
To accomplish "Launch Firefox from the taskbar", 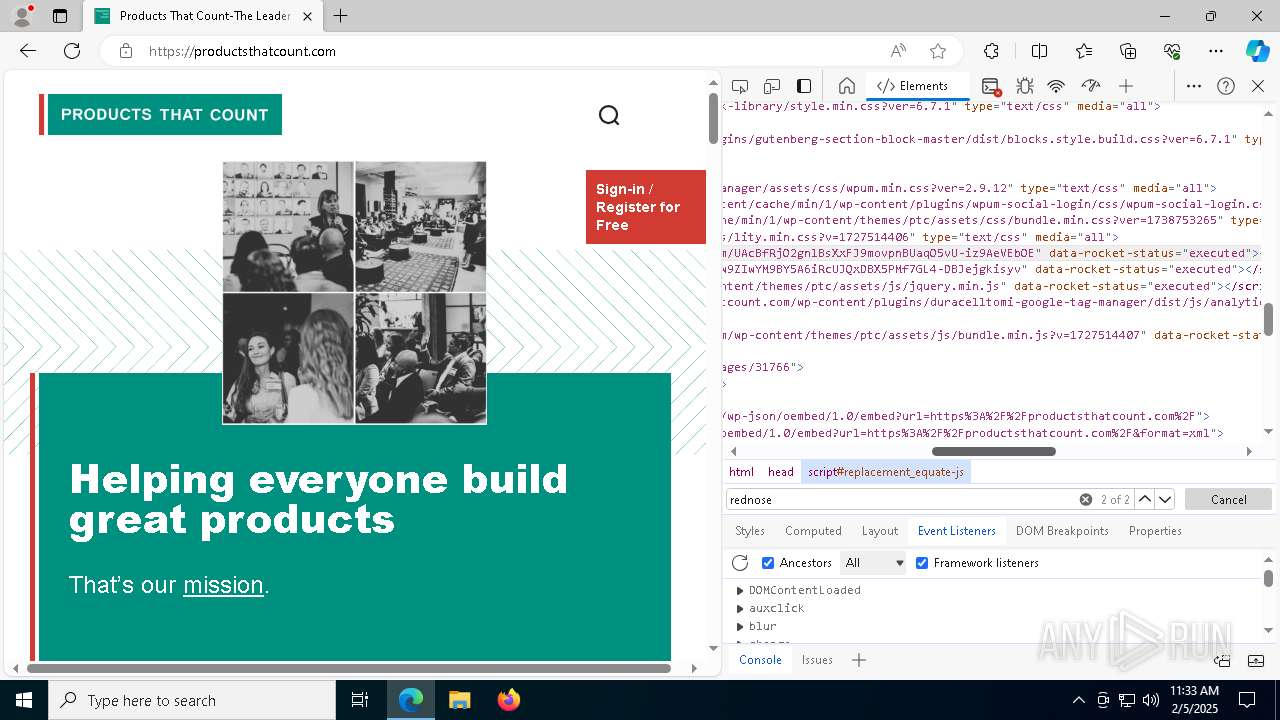I will point(509,700).
